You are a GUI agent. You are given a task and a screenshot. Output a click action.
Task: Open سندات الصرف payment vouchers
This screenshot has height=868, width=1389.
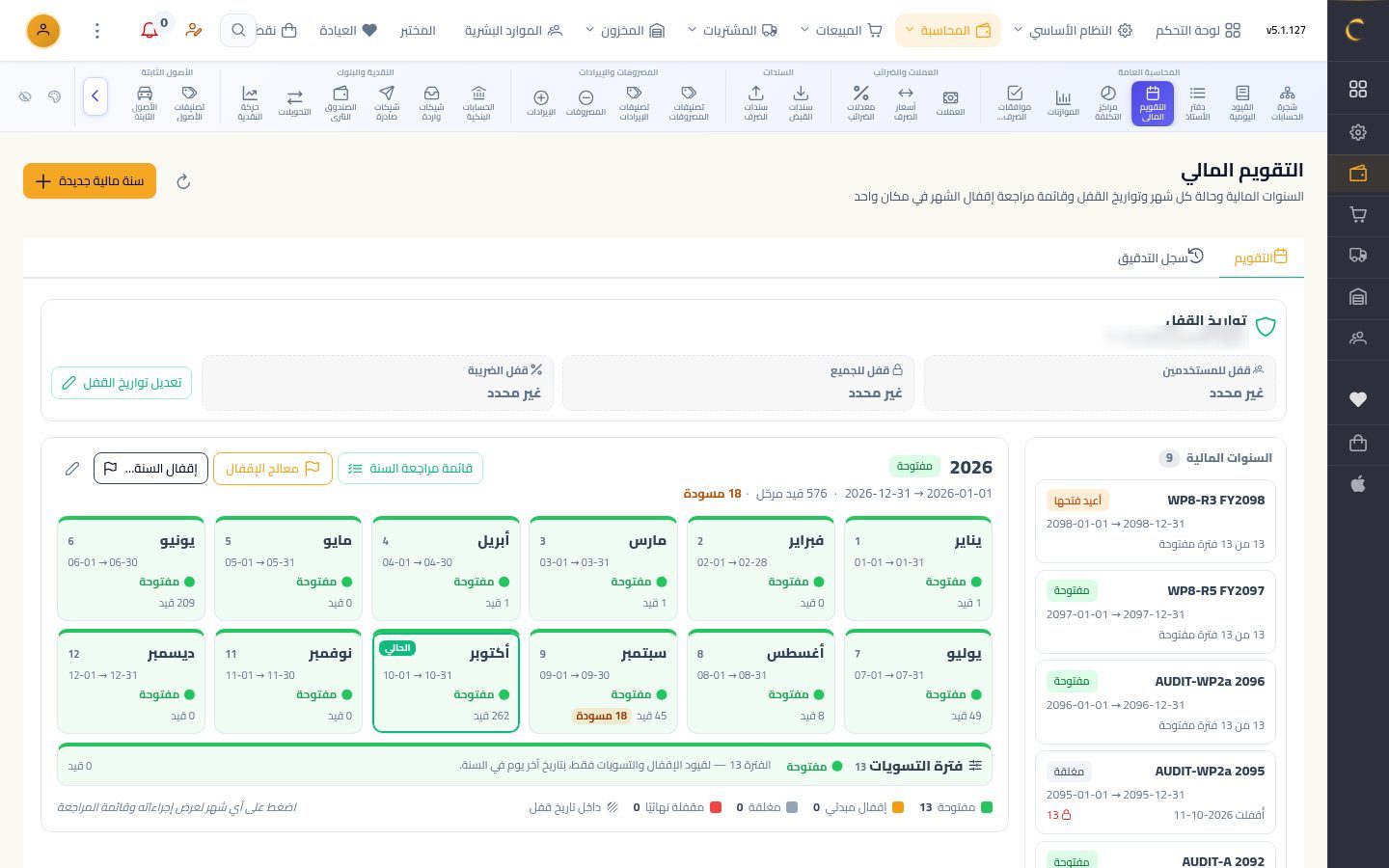tap(756, 103)
